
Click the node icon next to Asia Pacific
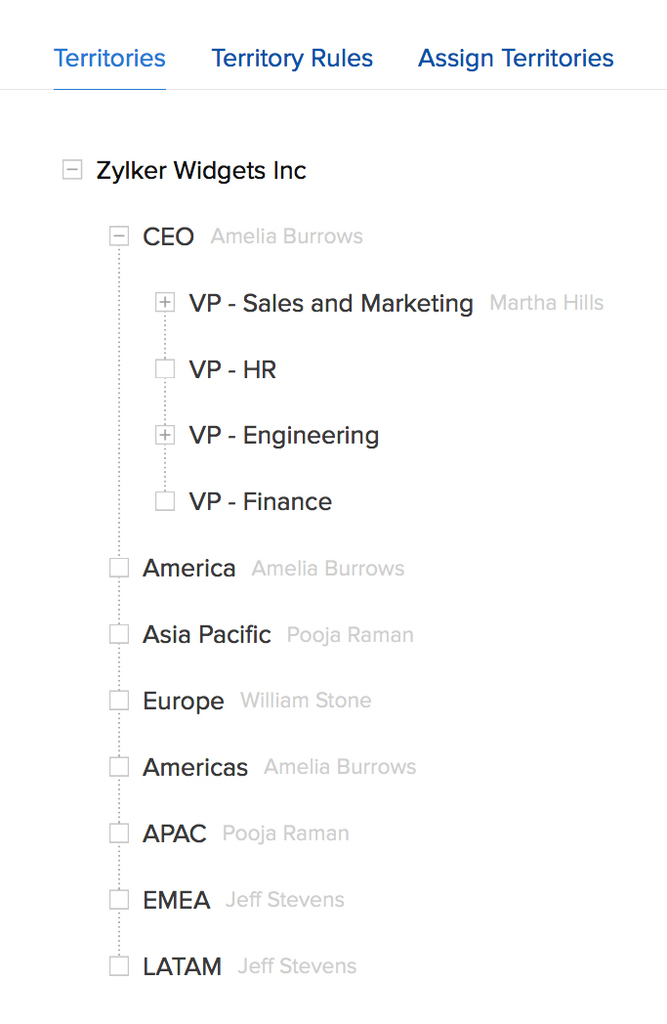[x=119, y=634]
